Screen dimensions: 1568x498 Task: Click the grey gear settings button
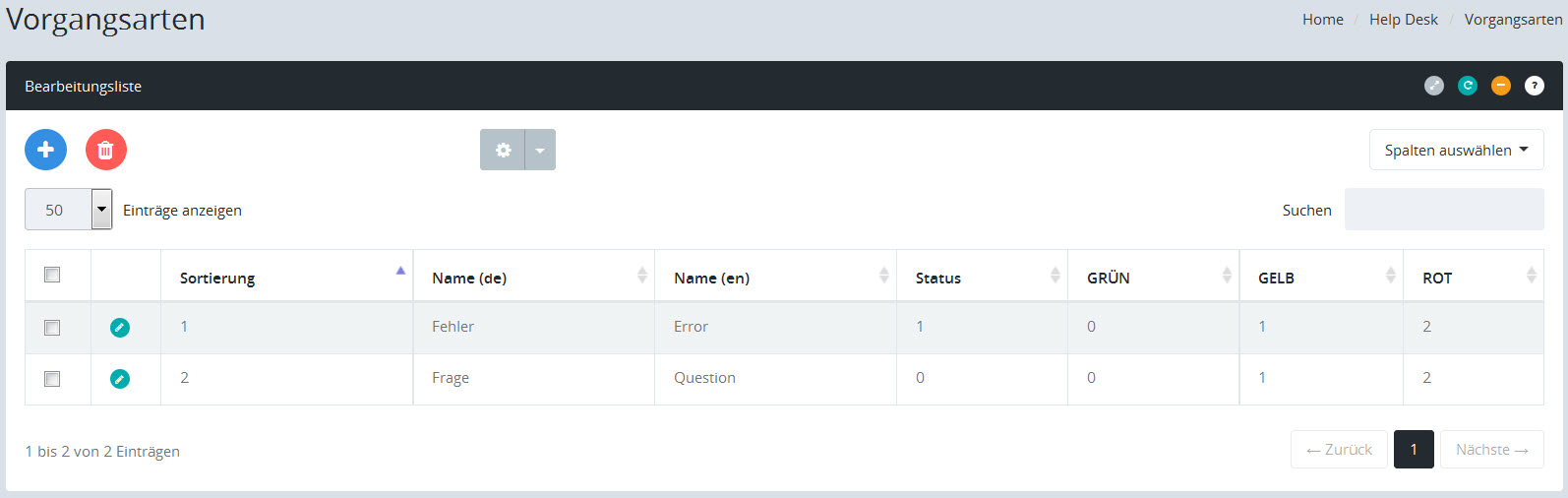503,150
